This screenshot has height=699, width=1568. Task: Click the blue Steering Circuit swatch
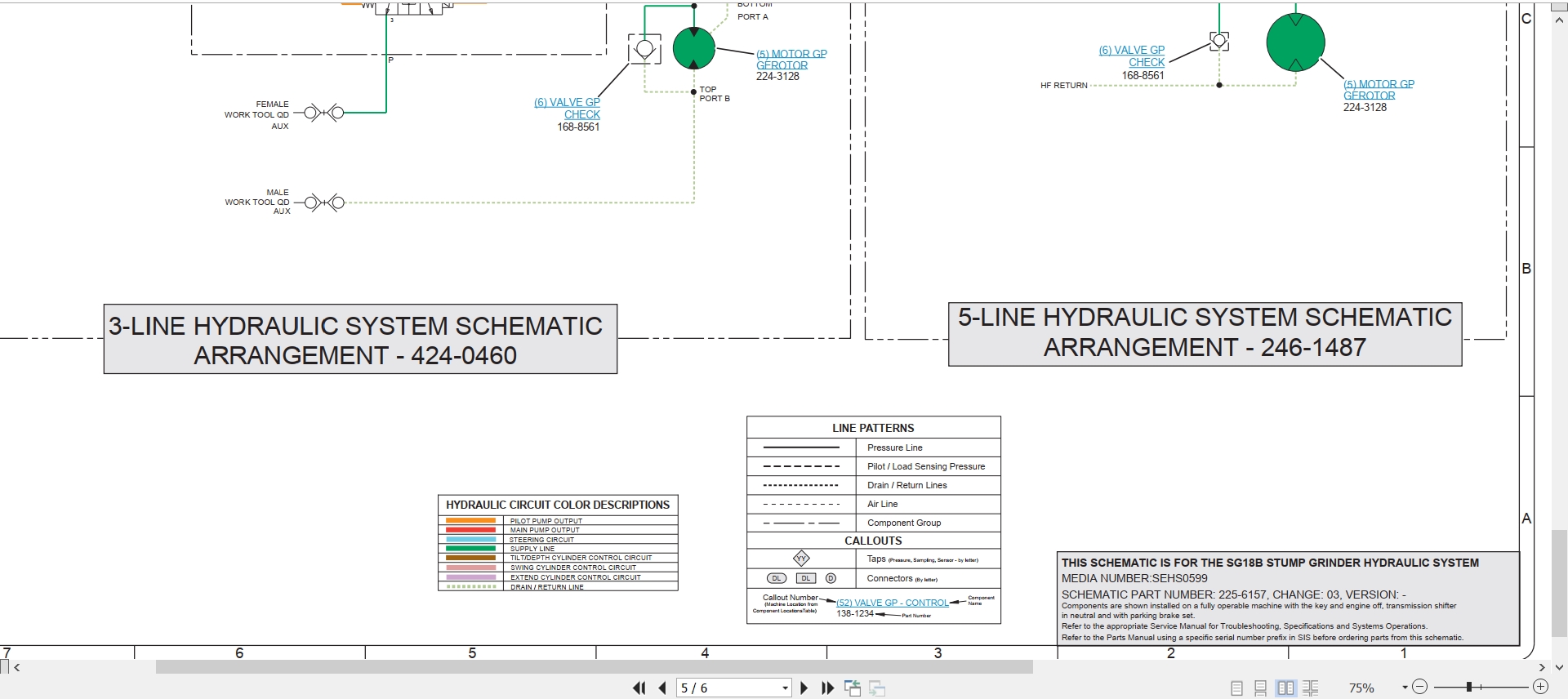click(471, 540)
